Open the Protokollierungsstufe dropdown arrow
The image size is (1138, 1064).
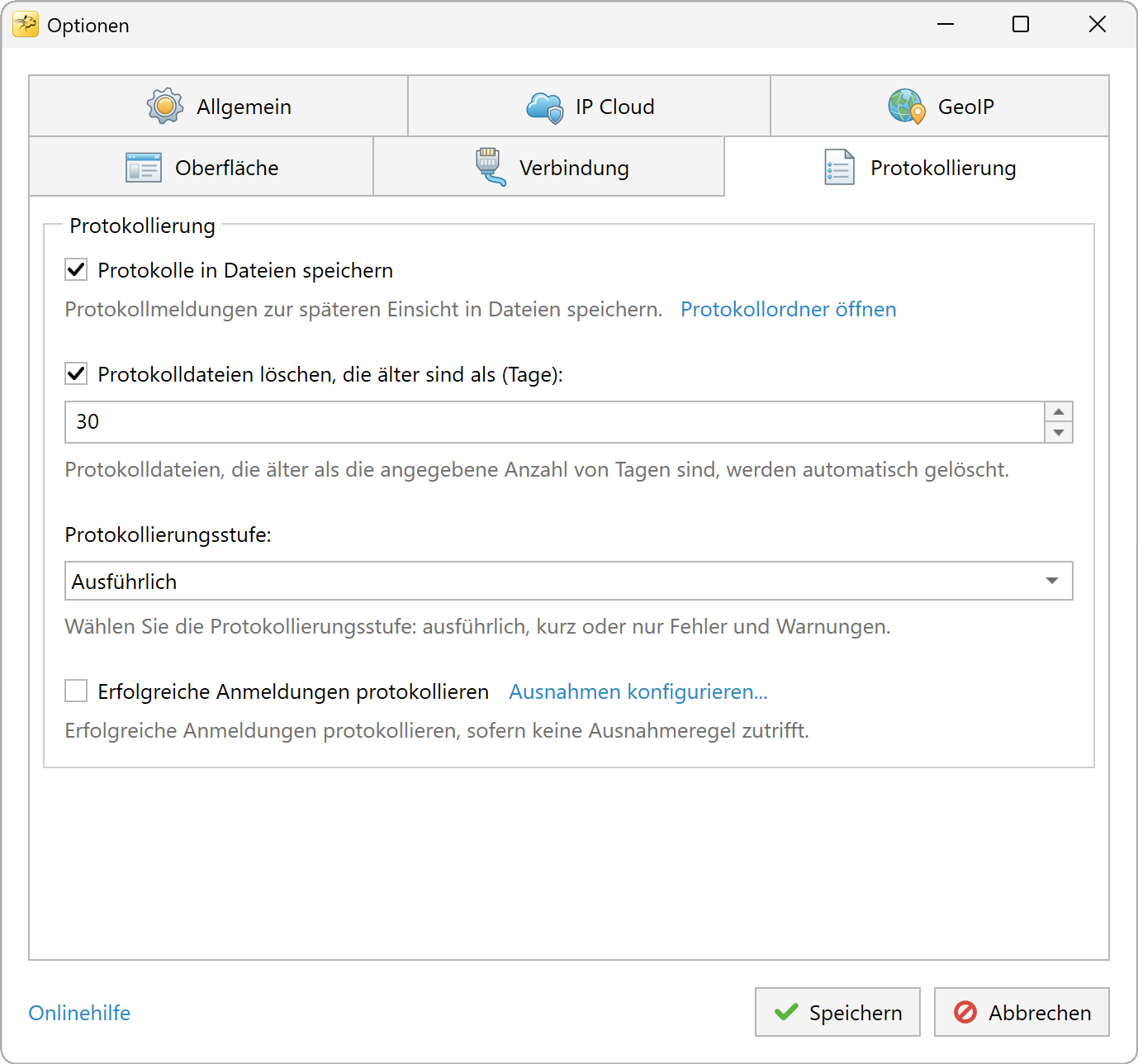[x=1052, y=581]
